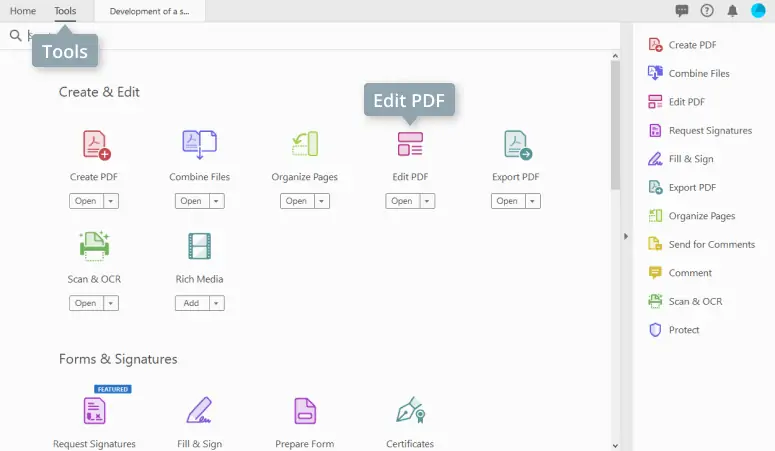
Task: Switch to the Home tab
Action: [22, 11]
